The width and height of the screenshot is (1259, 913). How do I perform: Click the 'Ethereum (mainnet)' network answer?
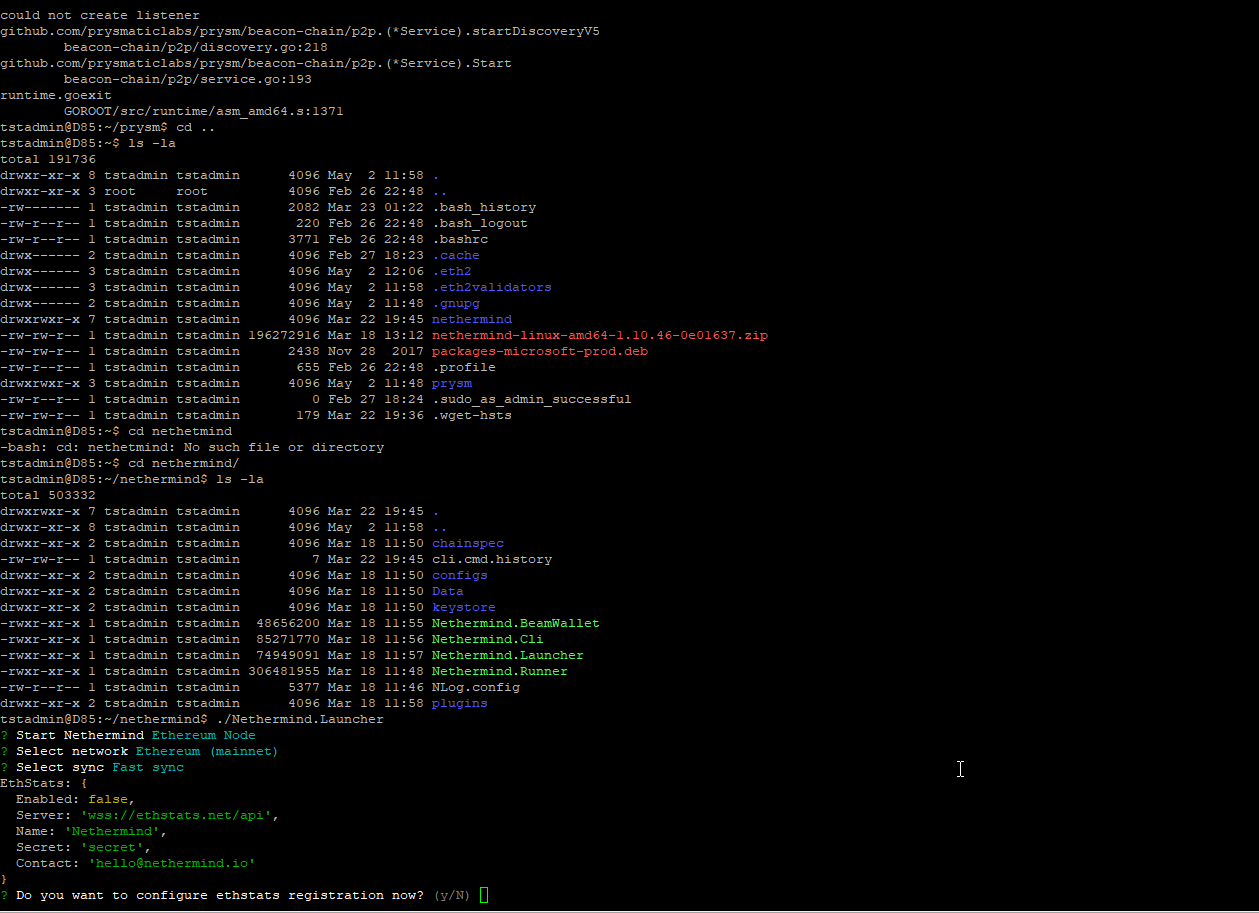point(207,751)
